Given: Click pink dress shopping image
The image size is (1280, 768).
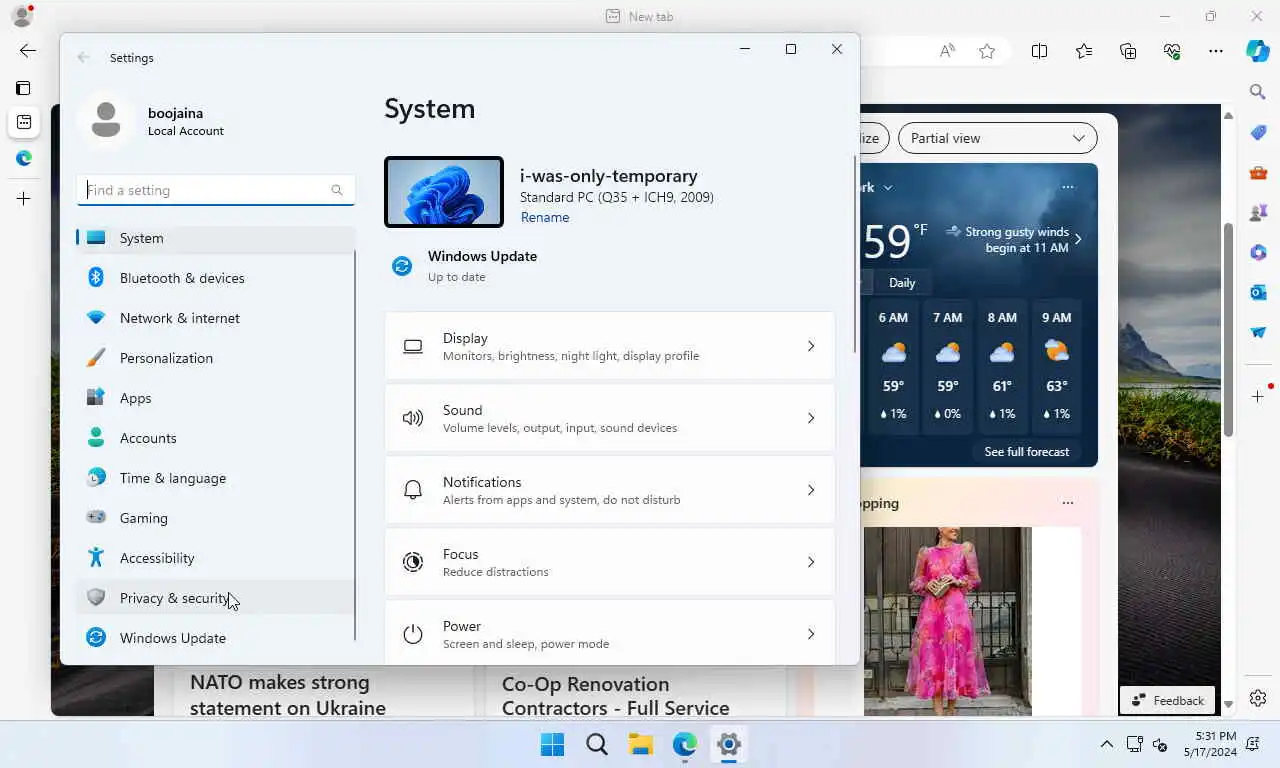Looking at the screenshot, I should pyautogui.click(x=946, y=620).
